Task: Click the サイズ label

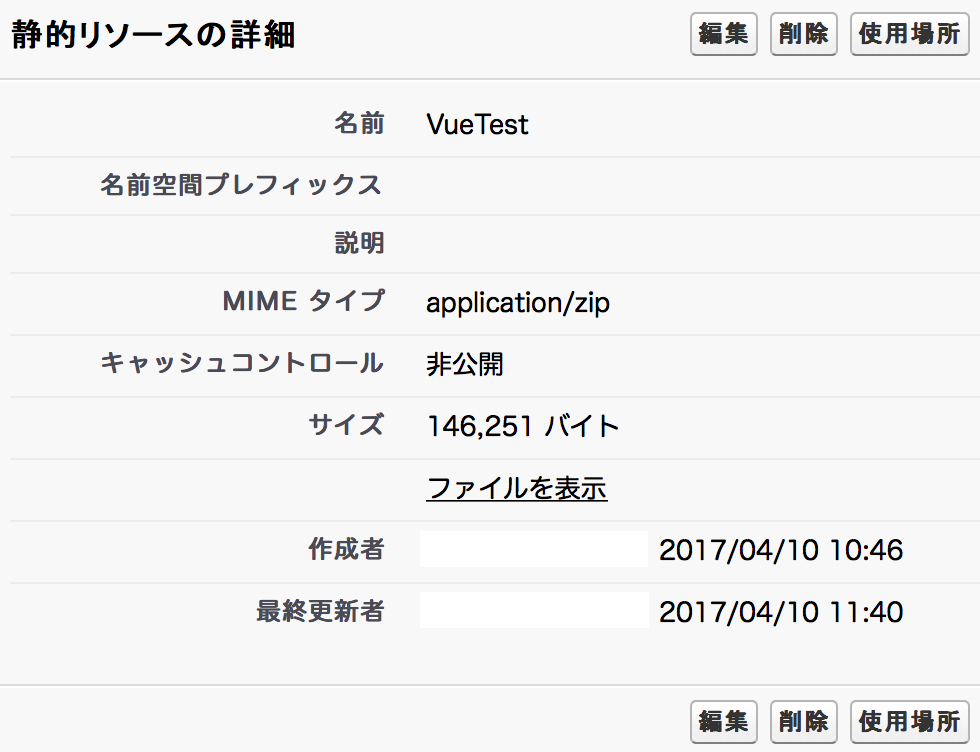Action: [x=346, y=424]
